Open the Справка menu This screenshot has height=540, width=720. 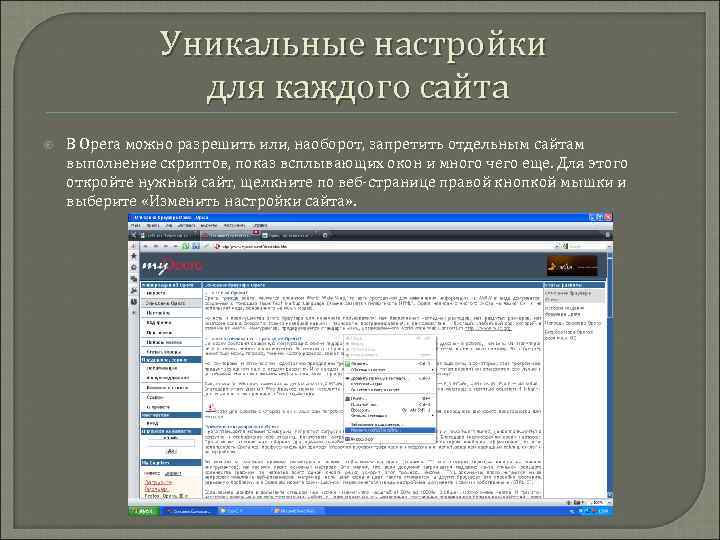pyautogui.click(x=260, y=225)
